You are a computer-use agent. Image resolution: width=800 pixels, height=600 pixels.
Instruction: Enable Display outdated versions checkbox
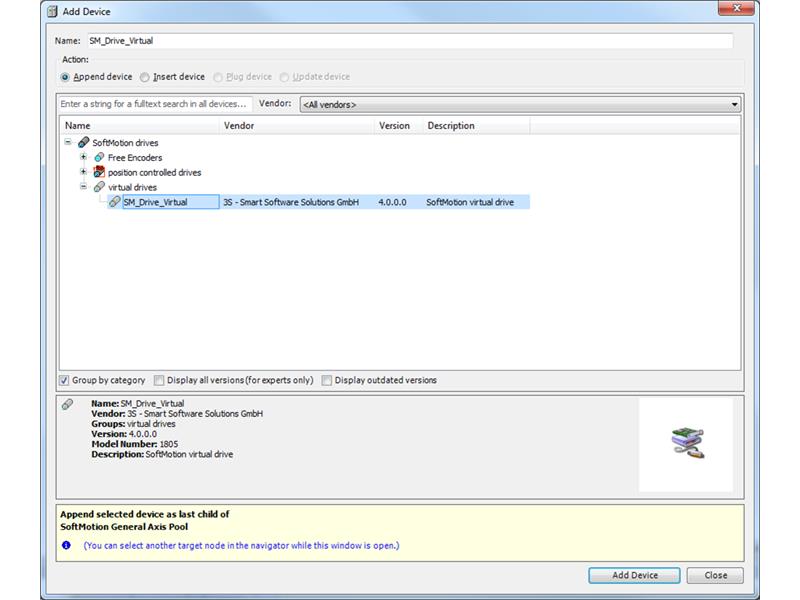(x=327, y=380)
